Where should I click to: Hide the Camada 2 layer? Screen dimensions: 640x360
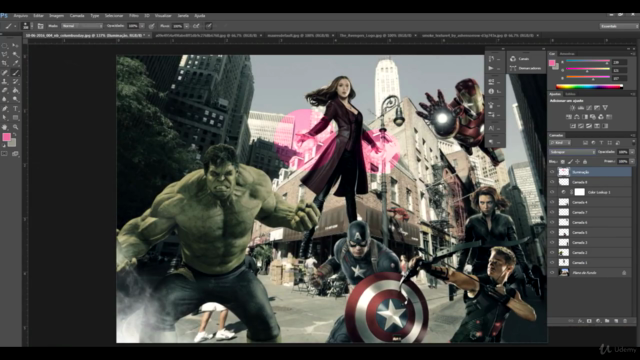(x=552, y=252)
